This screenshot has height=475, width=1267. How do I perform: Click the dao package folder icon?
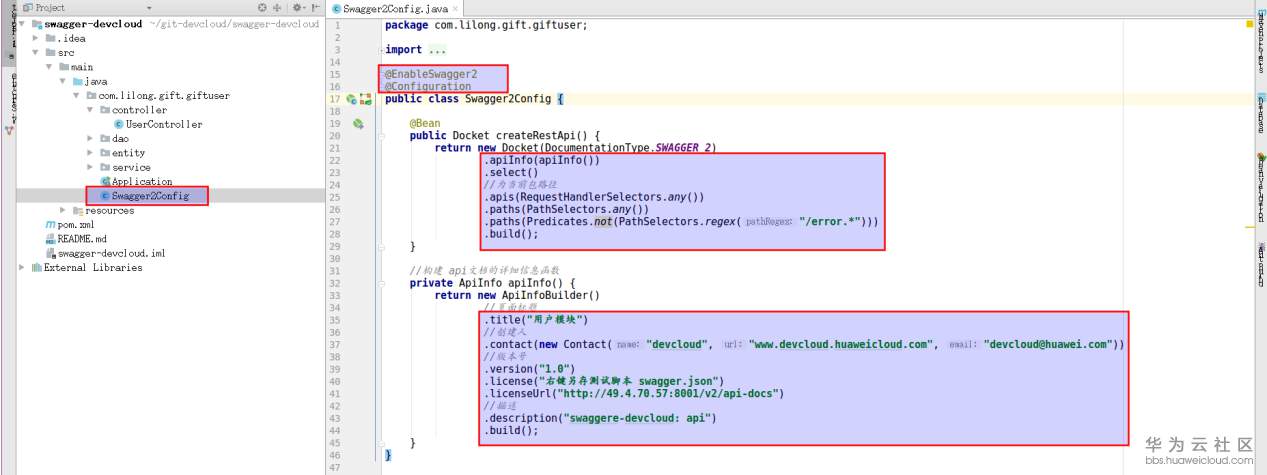pyautogui.click(x=104, y=139)
